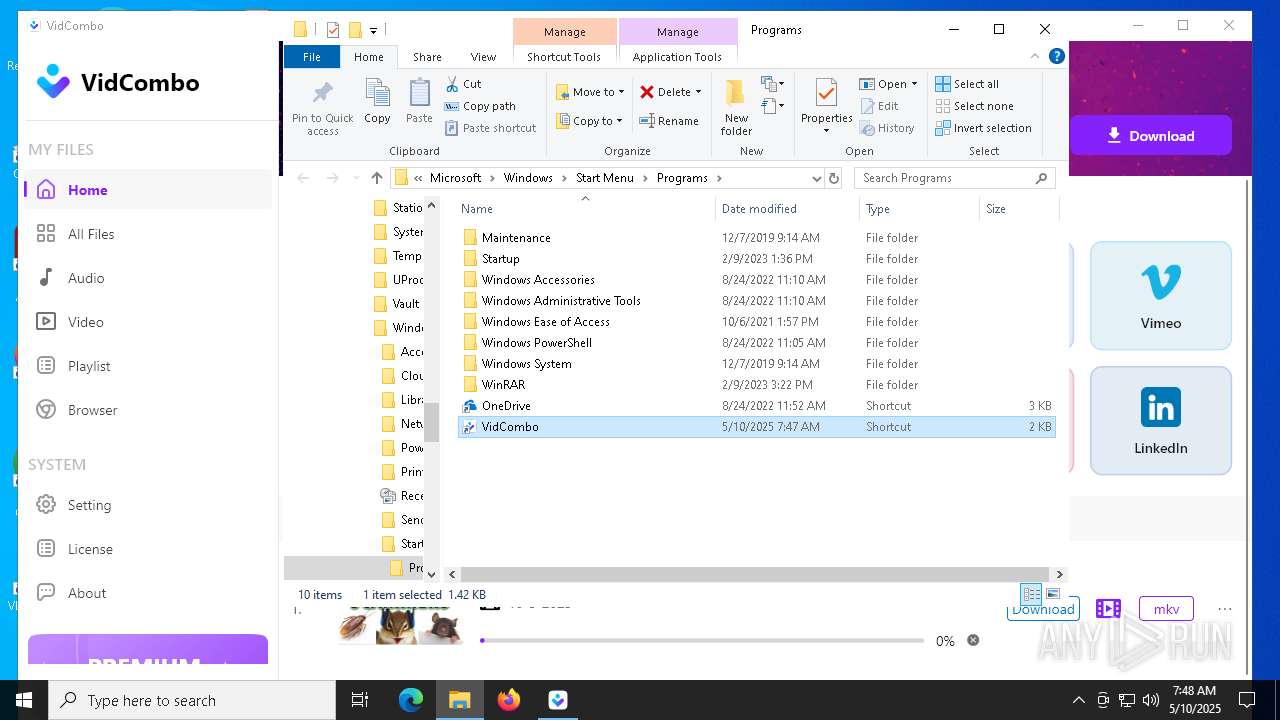This screenshot has height=720, width=1280.
Task: Click Rename in Organize group
Action: click(x=669, y=121)
